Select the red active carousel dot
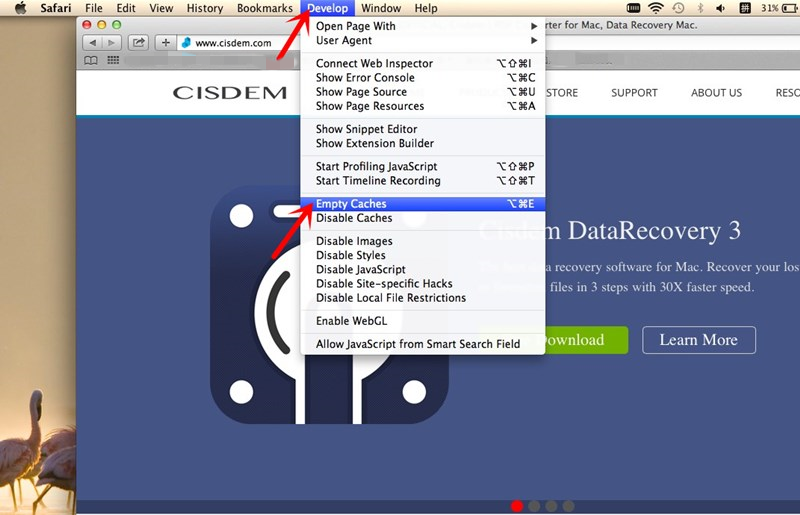 tap(517, 506)
